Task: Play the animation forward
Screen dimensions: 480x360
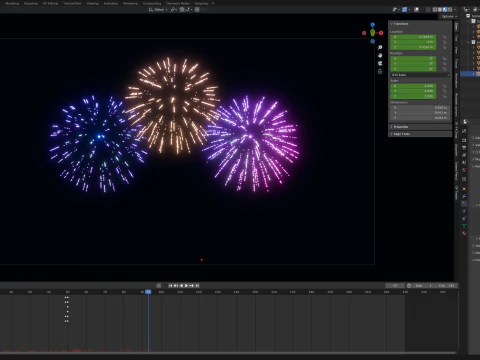Action: pos(186,286)
